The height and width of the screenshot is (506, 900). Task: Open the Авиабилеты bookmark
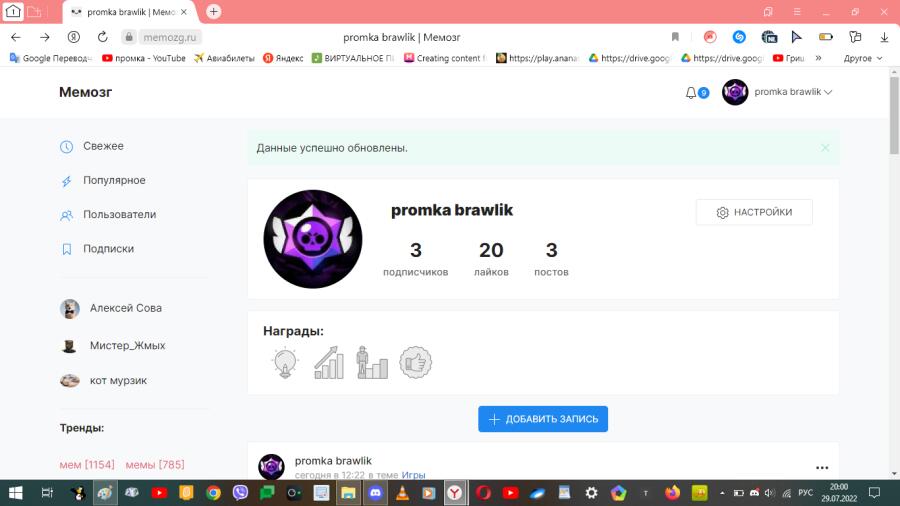224,58
